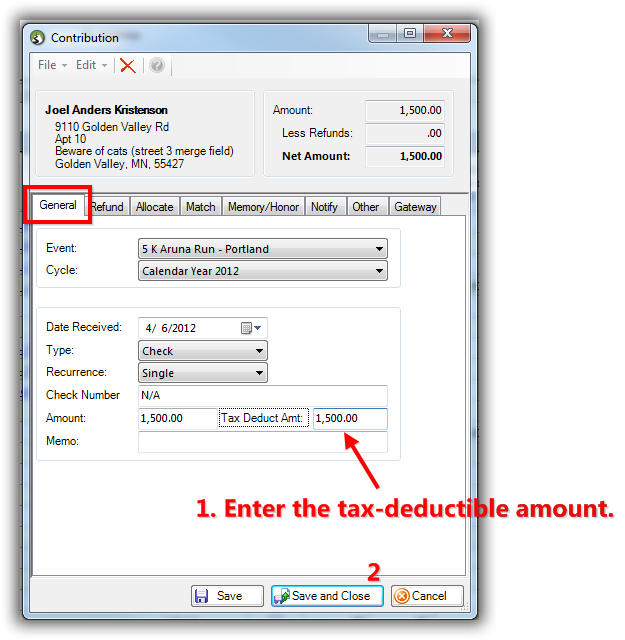Select the Gateway tab
The width and height of the screenshot is (625, 640).
[415, 207]
